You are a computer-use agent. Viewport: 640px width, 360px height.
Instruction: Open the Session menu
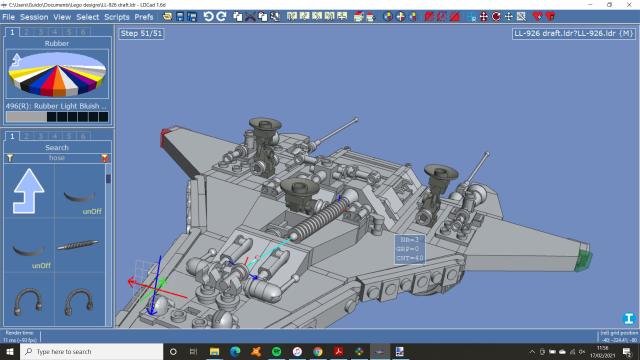click(x=34, y=17)
